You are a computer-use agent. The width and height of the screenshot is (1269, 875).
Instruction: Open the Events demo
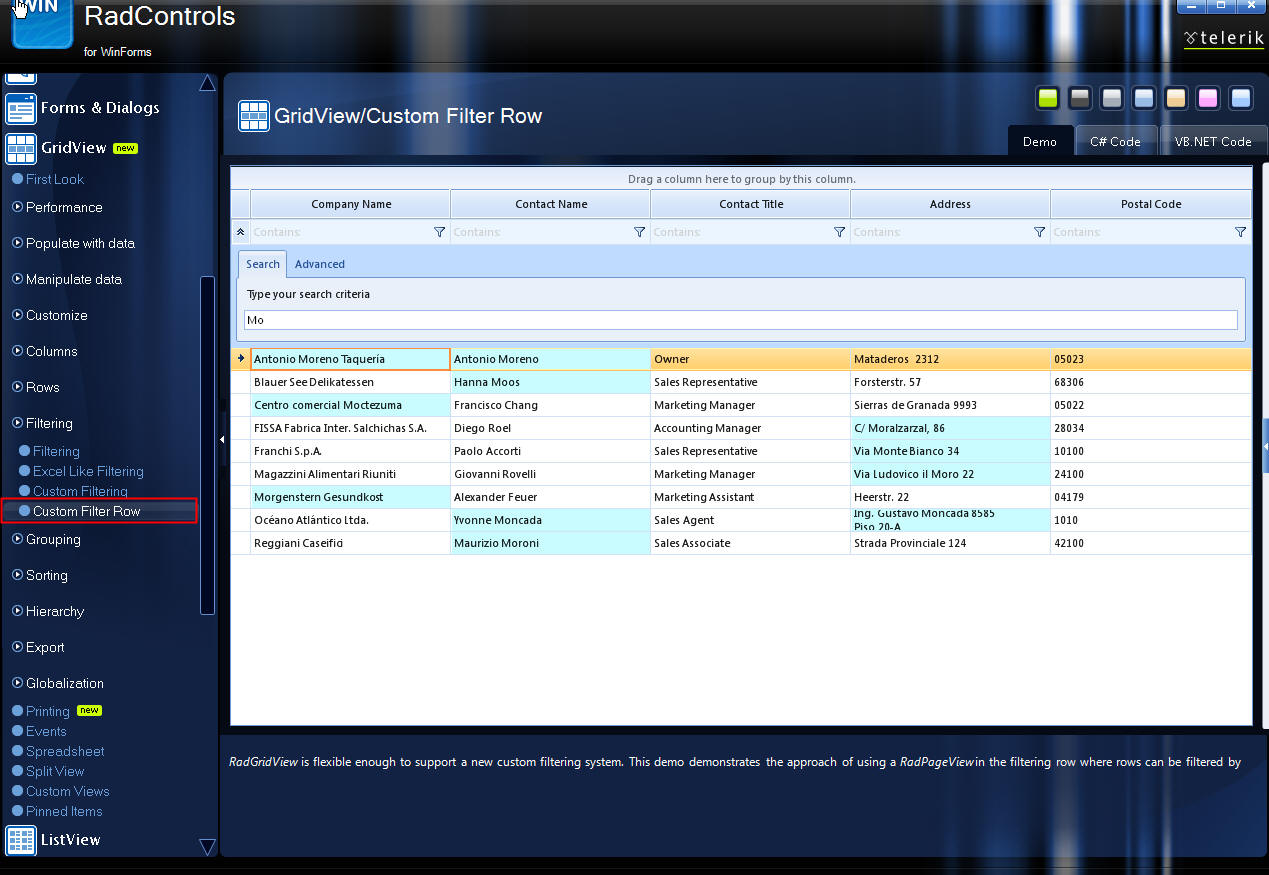pos(46,731)
